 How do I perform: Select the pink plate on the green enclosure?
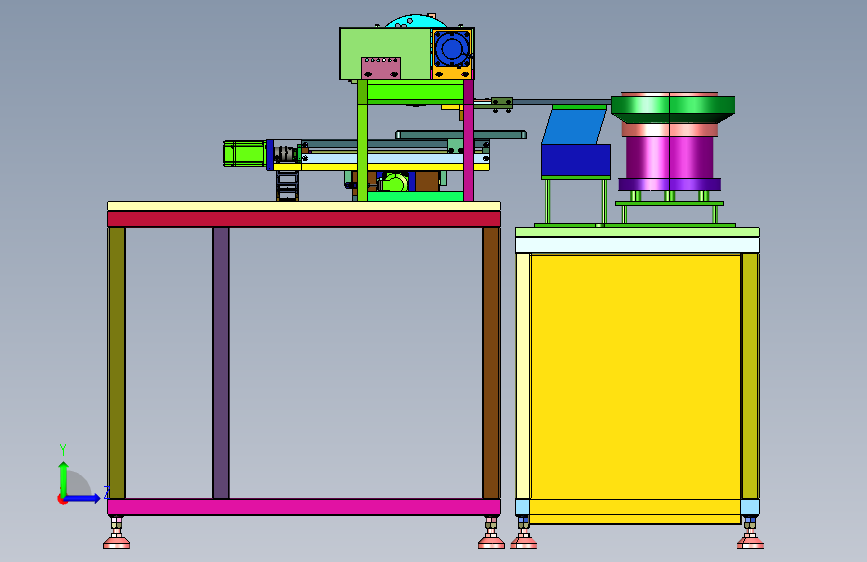pos(380,68)
